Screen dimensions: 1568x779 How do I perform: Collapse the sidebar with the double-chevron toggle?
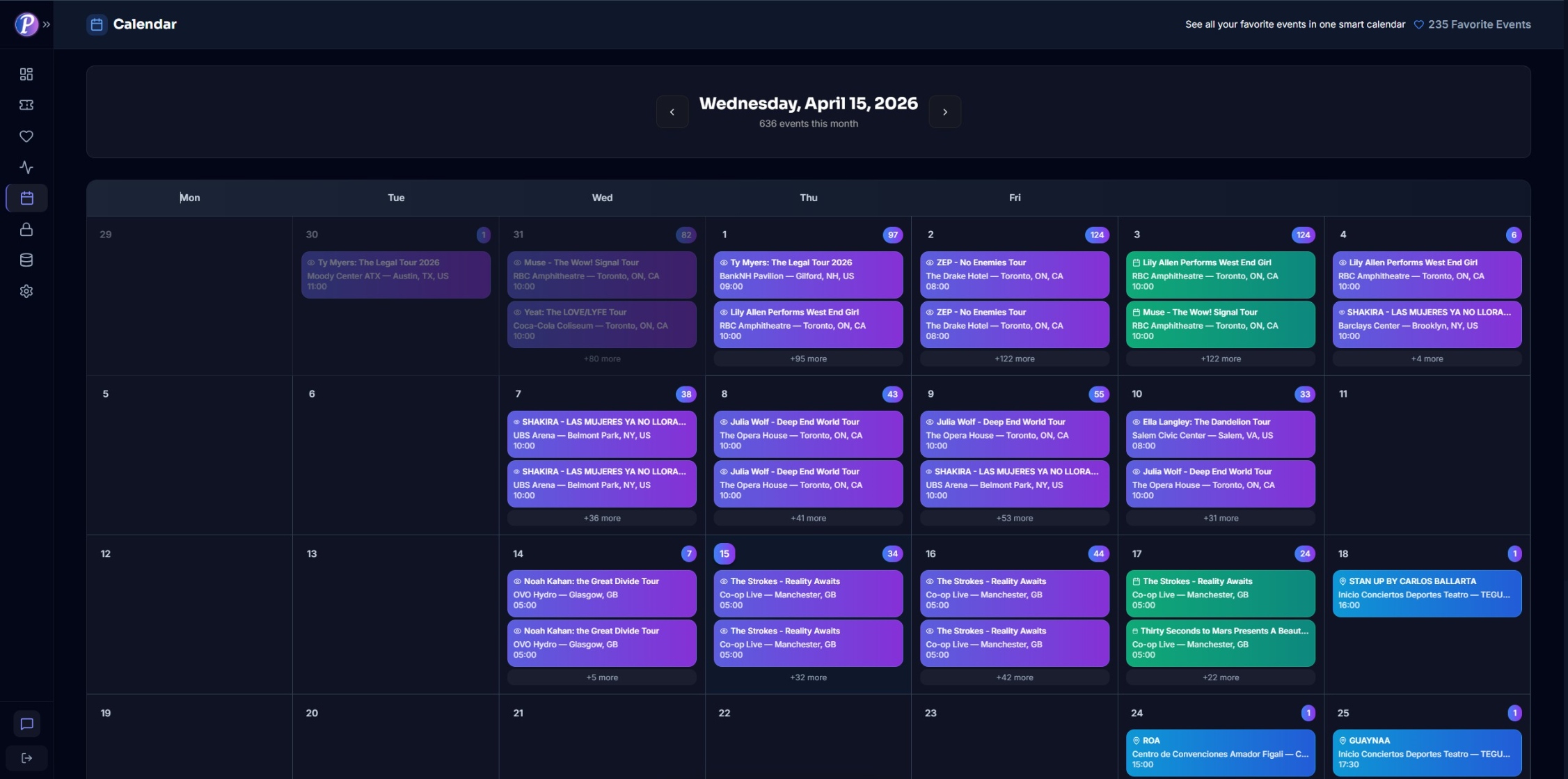[47, 23]
